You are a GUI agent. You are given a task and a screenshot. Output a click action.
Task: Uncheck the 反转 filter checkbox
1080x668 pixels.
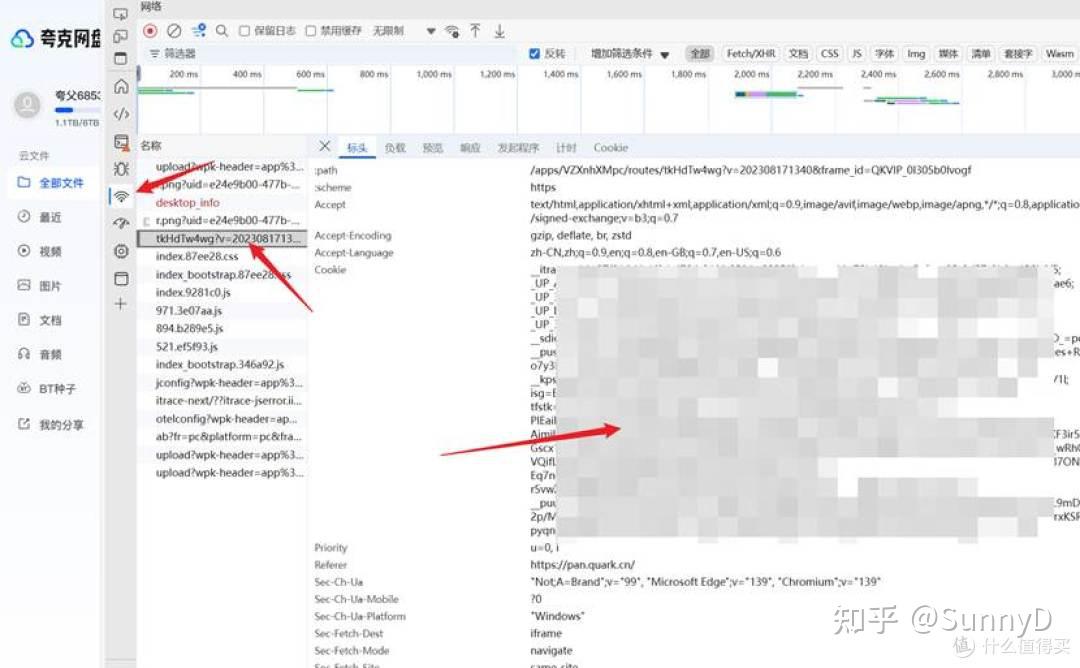click(536, 53)
